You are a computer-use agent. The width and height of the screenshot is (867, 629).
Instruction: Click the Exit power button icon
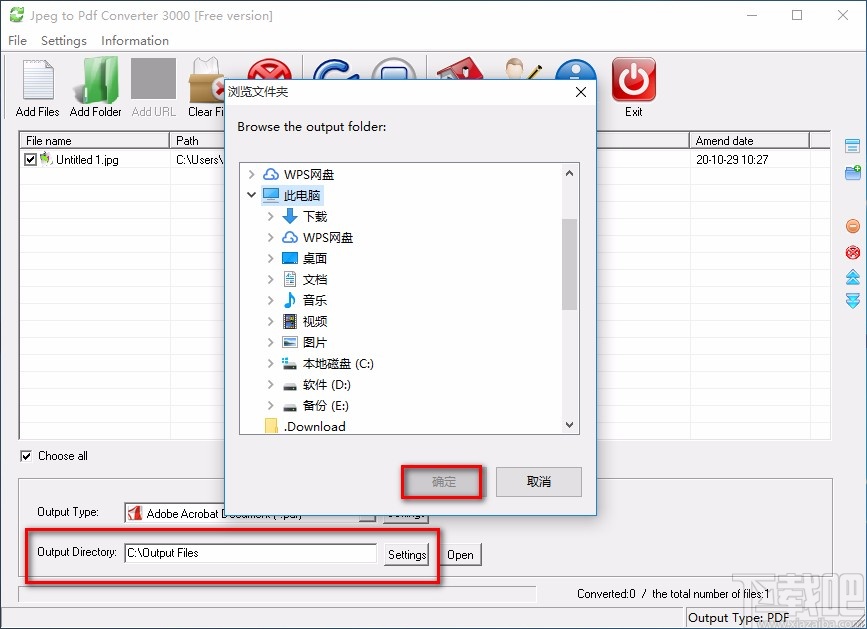click(633, 80)
